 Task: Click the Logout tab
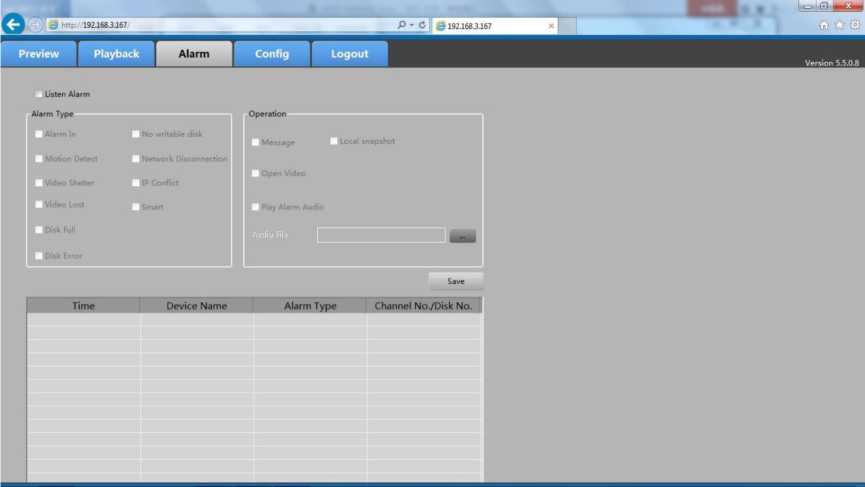pyautogui.click(x=349, y=54)
